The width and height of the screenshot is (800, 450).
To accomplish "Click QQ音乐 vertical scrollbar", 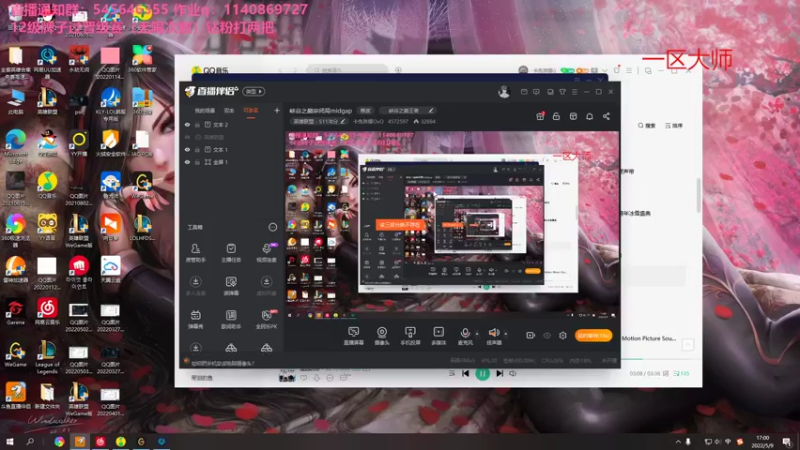I will 699,195.
